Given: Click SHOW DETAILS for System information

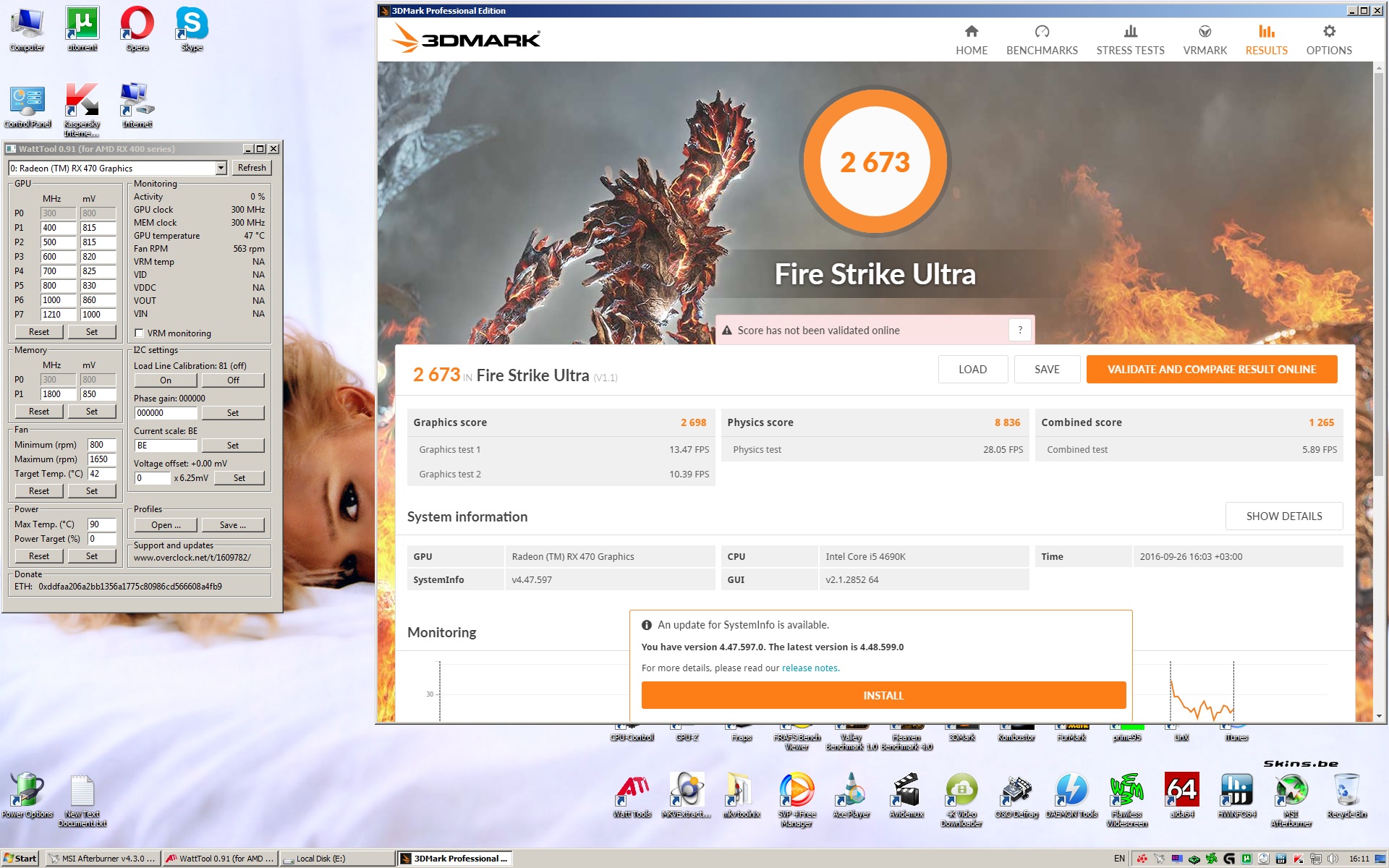Looking at the screenshot, I should tap(1283, 516).
